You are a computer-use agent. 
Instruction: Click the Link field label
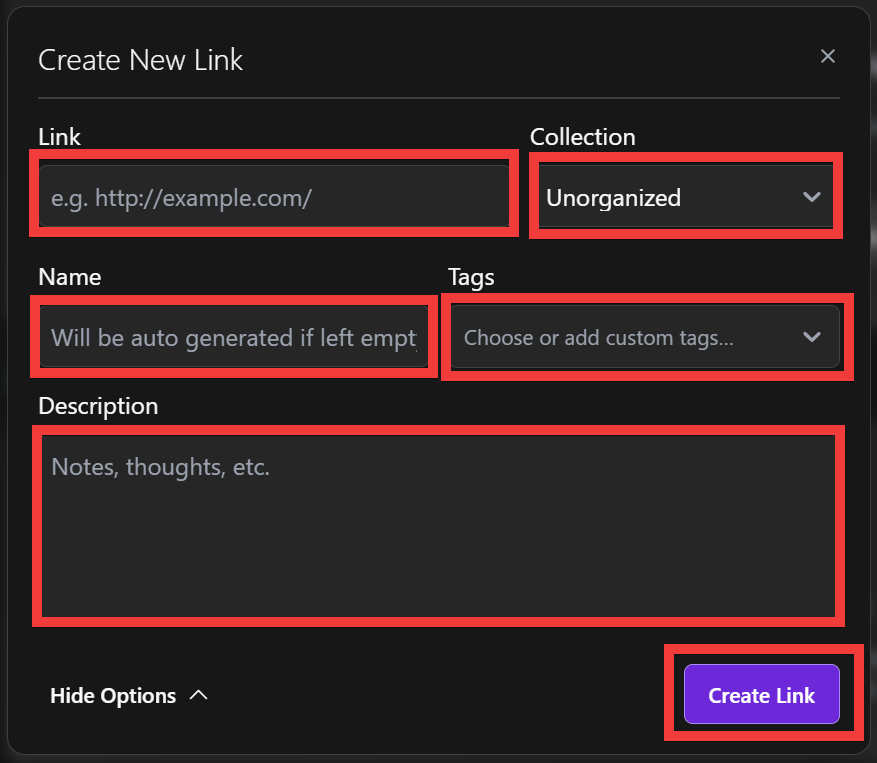click(x=59, y=137)
